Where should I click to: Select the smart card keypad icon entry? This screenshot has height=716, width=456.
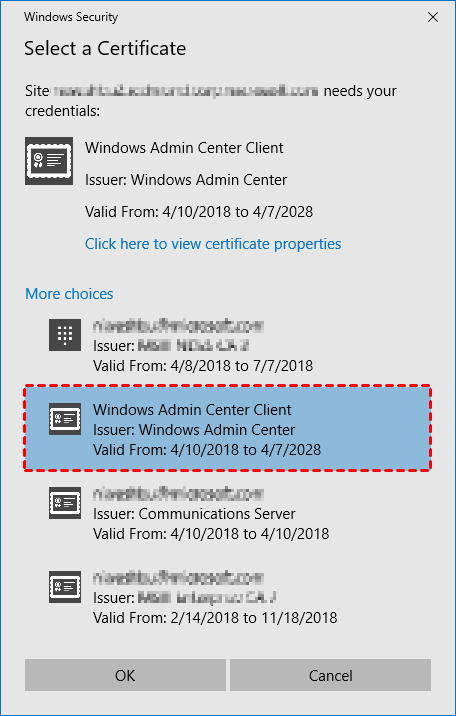[65, 335]
